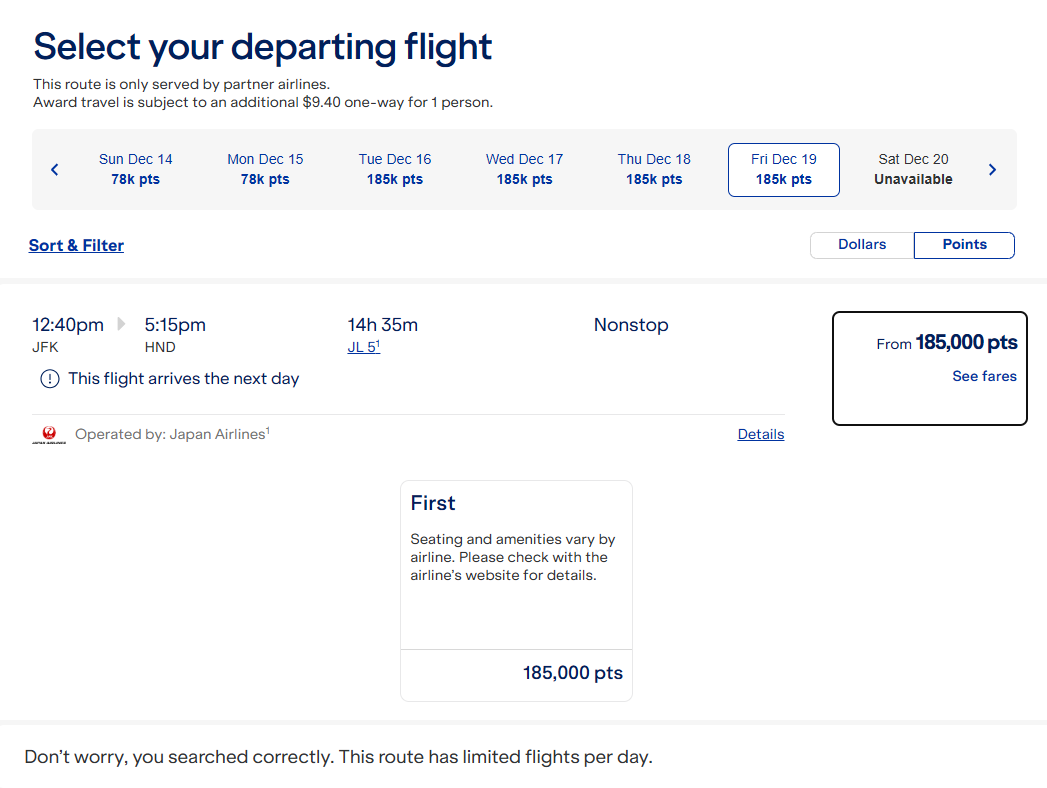Click the previous dates left arrow
This screenshot has width=1047, height=788.
55,170
